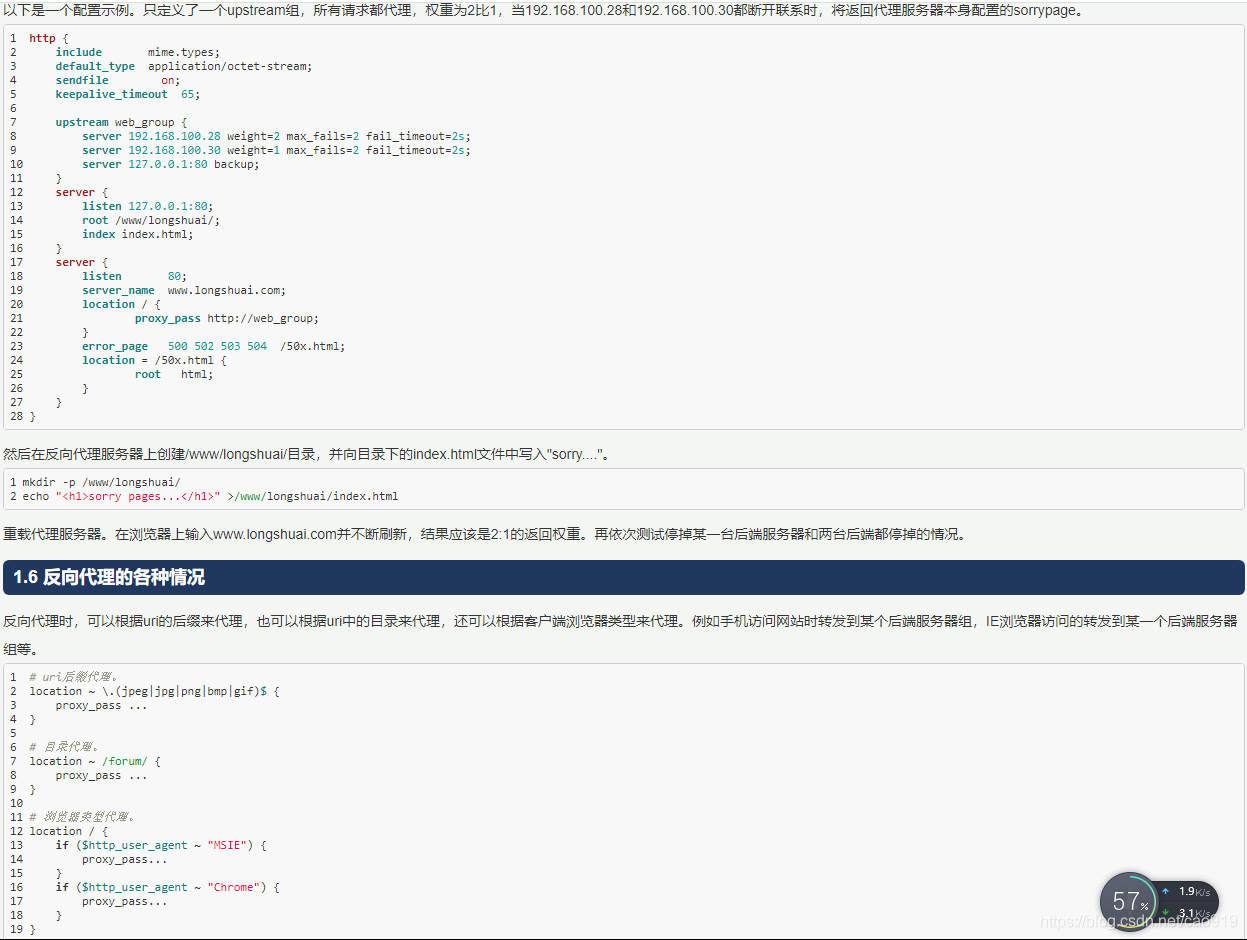This screenshot has width=1247, height=940.
Task: Click the "listen 127.0.0.1:80;" line
Action: 147,206
